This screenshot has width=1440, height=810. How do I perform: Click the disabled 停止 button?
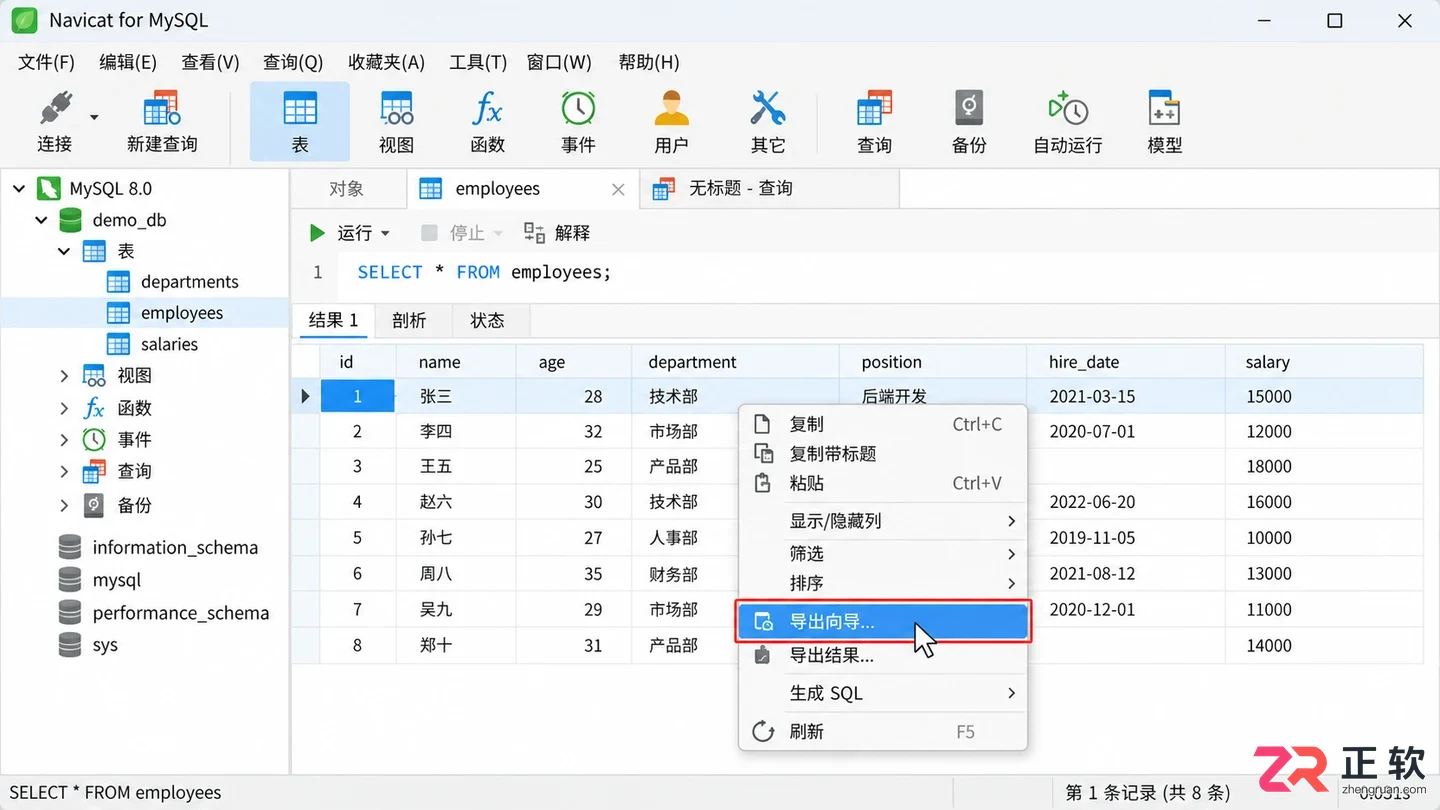pyautogui.click(x=451, y=233)
